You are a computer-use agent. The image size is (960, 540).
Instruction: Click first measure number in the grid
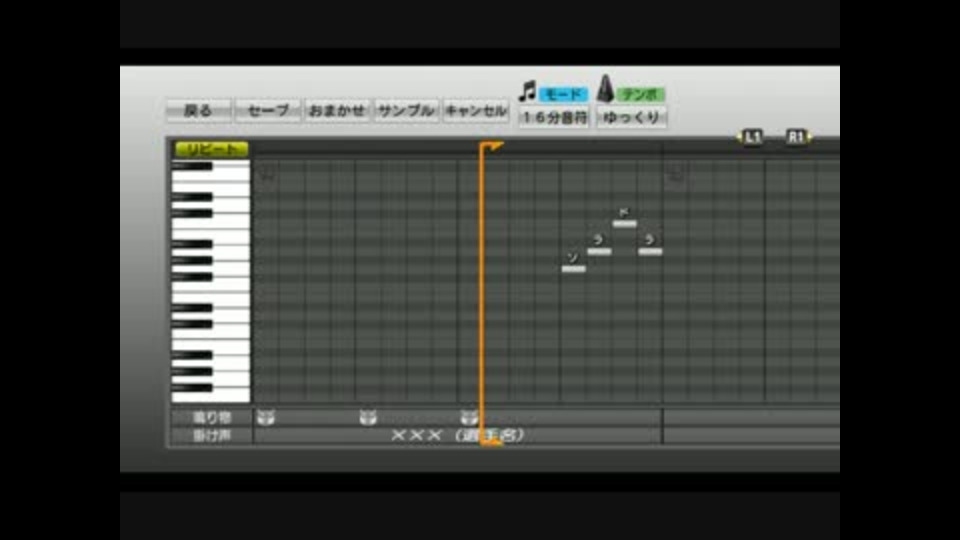click(268, 176)
